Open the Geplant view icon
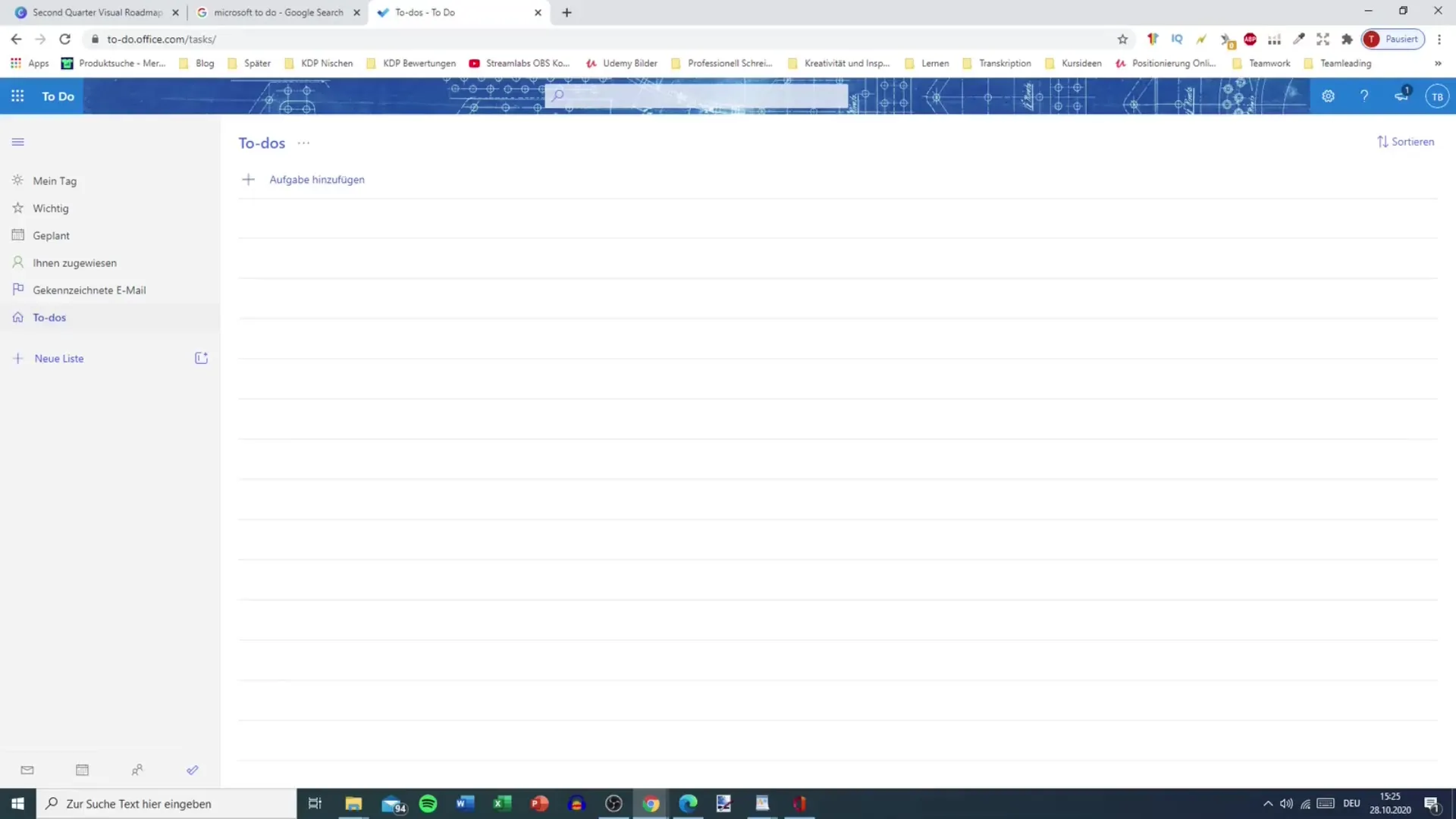The image size is (1456, 819). [17, 235]
